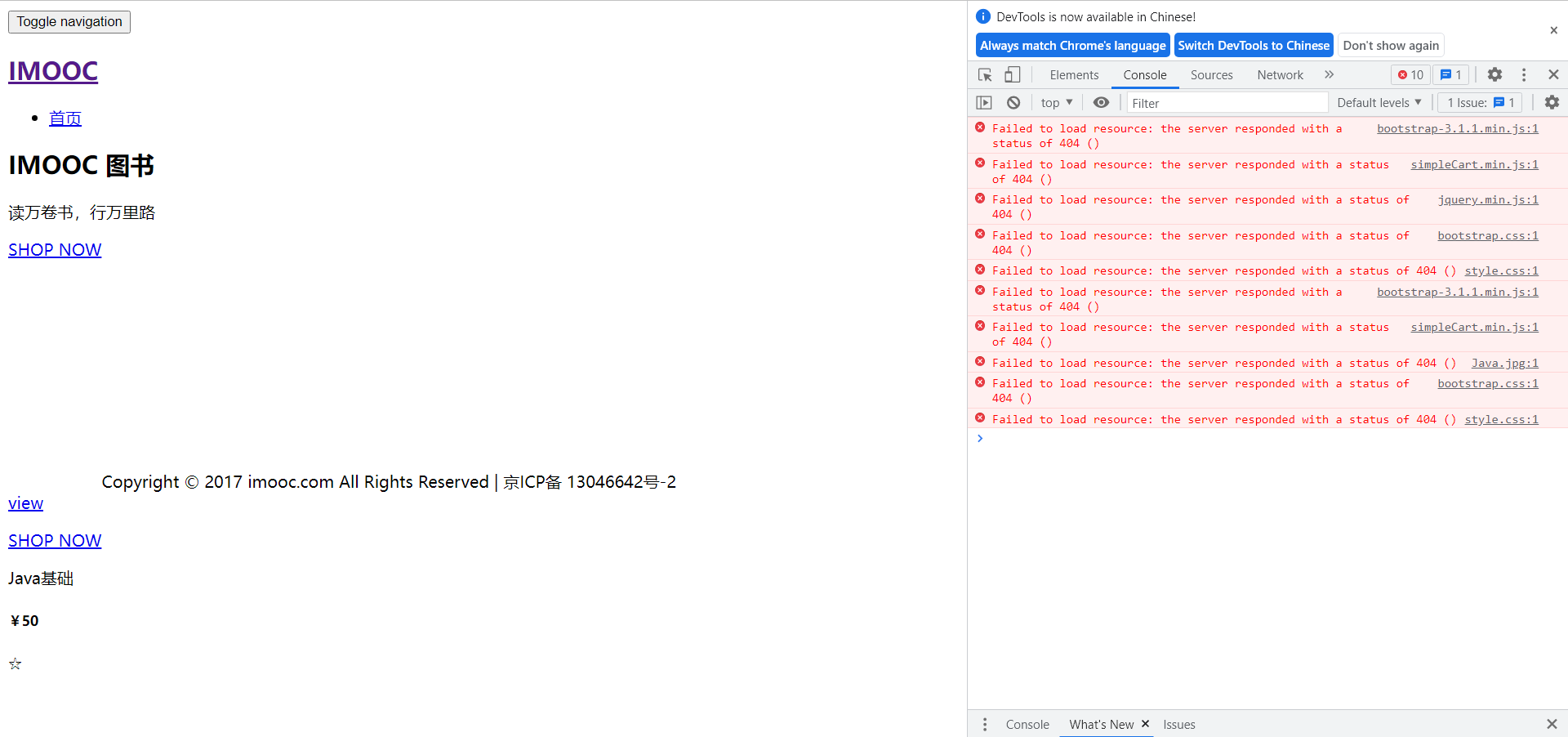Click the 读万卷书，行万里路 slogan text
Screen dimensions: 1568x737
82,212
